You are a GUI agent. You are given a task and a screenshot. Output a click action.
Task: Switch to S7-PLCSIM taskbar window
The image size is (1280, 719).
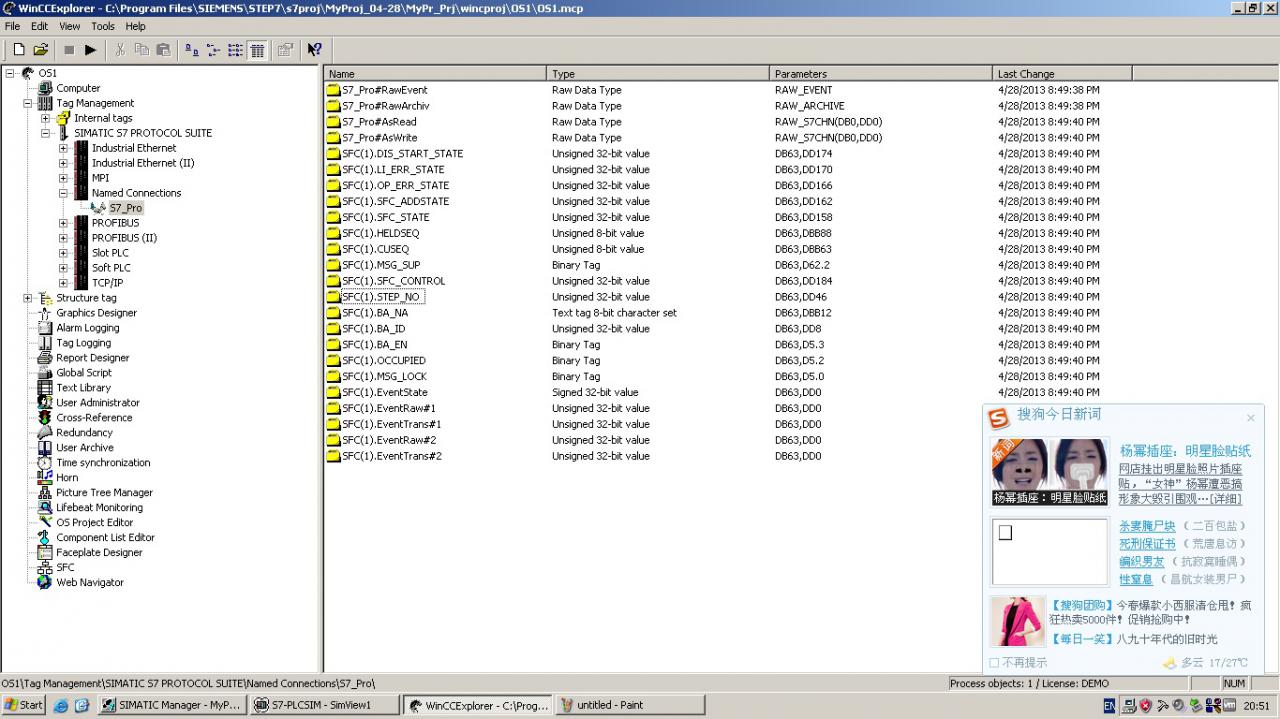tap(324, 705)
